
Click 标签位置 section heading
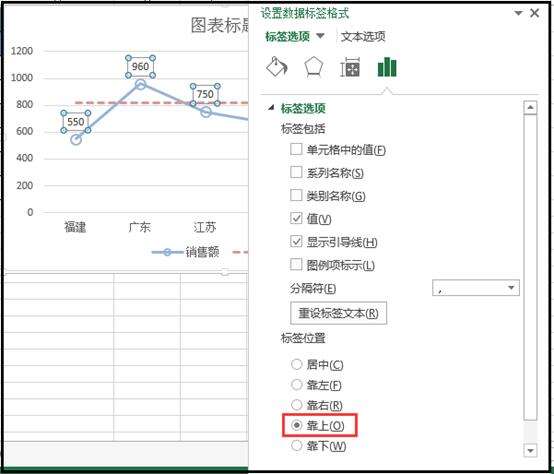click(x=303, y=338)
